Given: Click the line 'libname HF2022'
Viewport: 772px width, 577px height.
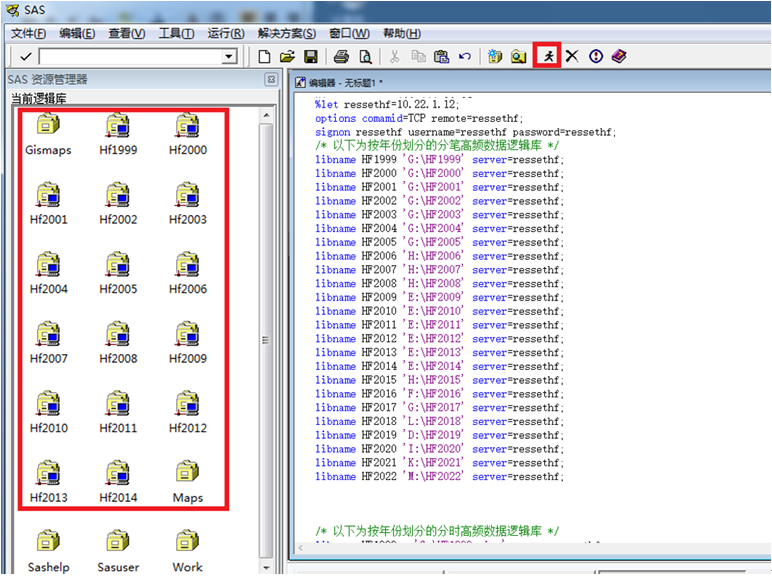Looking at the screenshot, I should coord(440,477).
